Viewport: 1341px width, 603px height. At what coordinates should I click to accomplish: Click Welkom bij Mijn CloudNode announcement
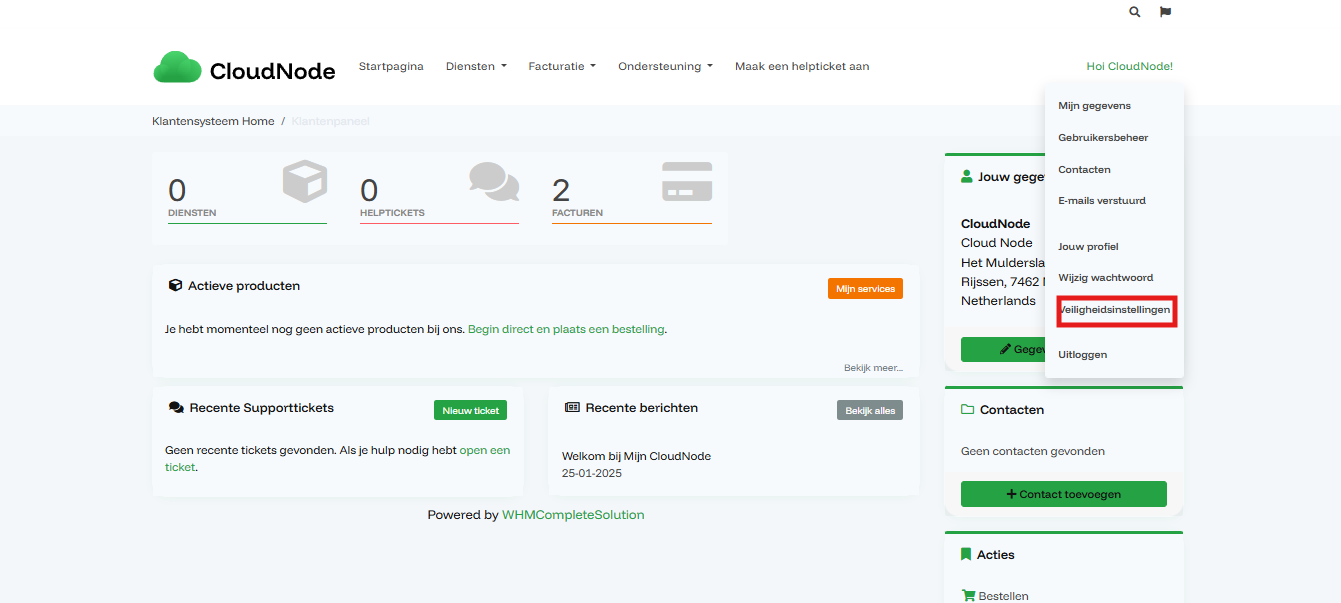[x=636, y=456]
